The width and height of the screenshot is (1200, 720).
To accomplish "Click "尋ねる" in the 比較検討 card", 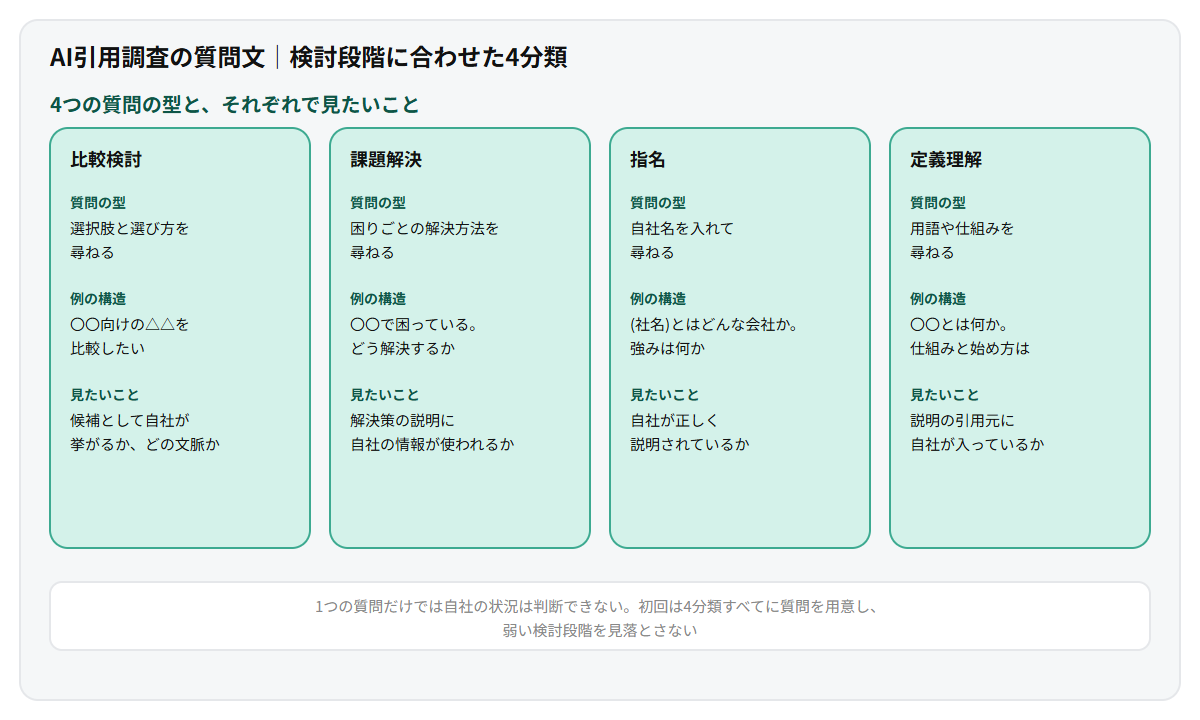I will 92,252.
